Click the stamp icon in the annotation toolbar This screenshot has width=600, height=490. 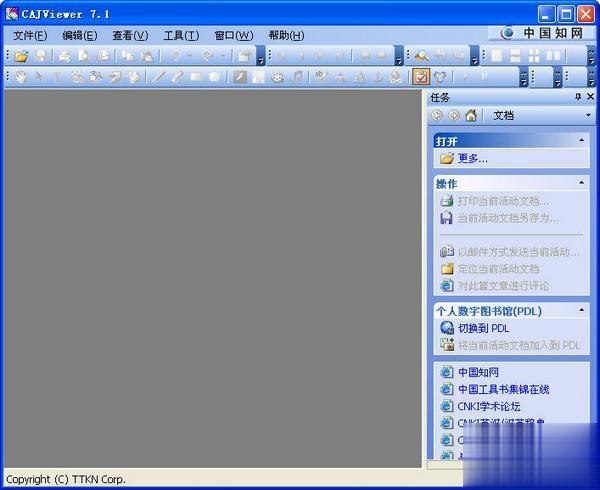[x=396, y=77]
